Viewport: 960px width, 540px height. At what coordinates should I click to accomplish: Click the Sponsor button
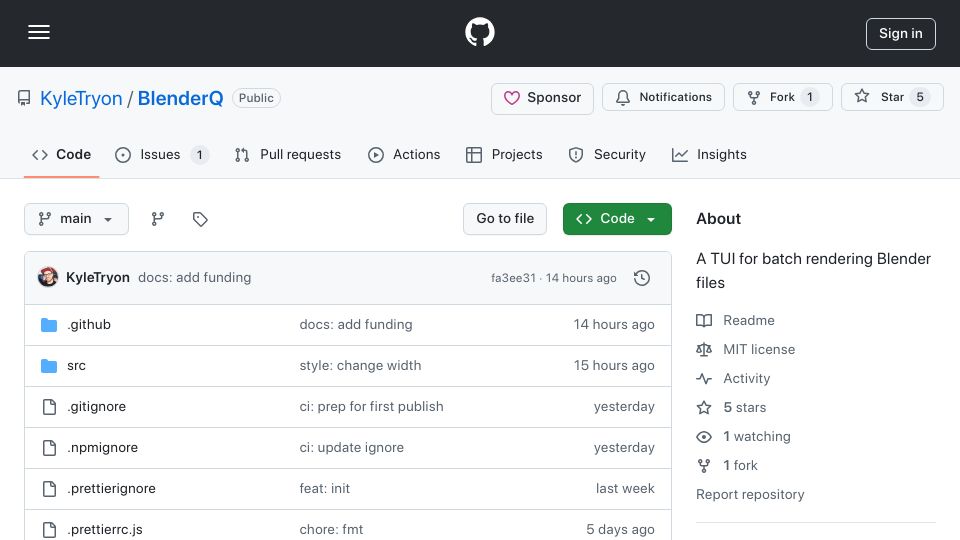pos(542,98)
